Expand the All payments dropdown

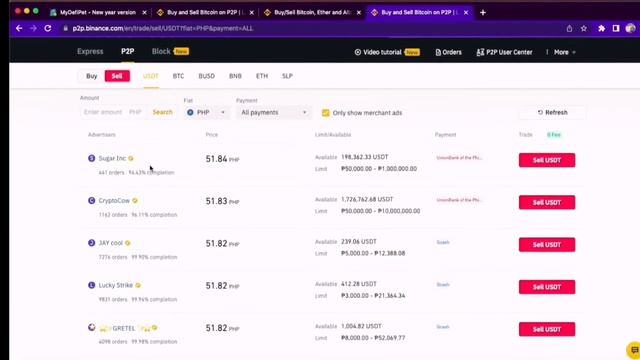[273, 112]
